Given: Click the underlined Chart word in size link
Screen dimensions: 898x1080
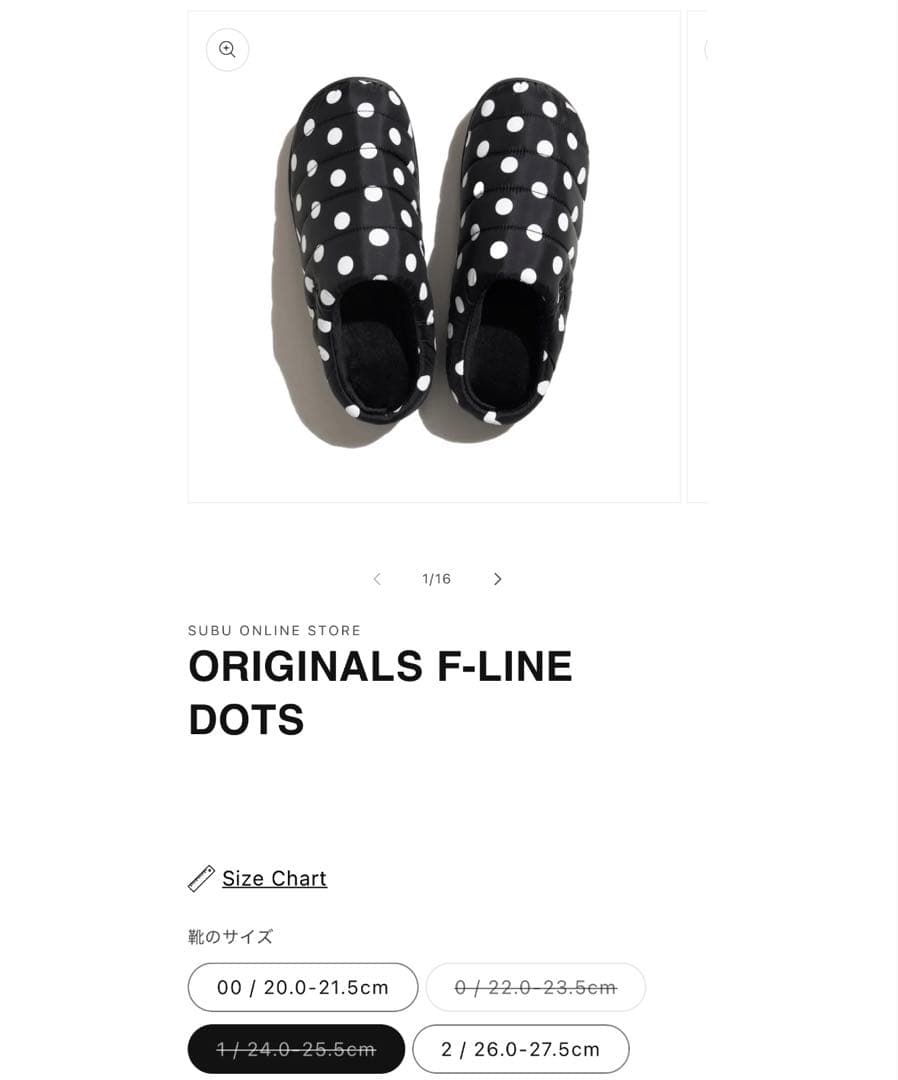Looking at the screenshot, I should tap(300, 878).
